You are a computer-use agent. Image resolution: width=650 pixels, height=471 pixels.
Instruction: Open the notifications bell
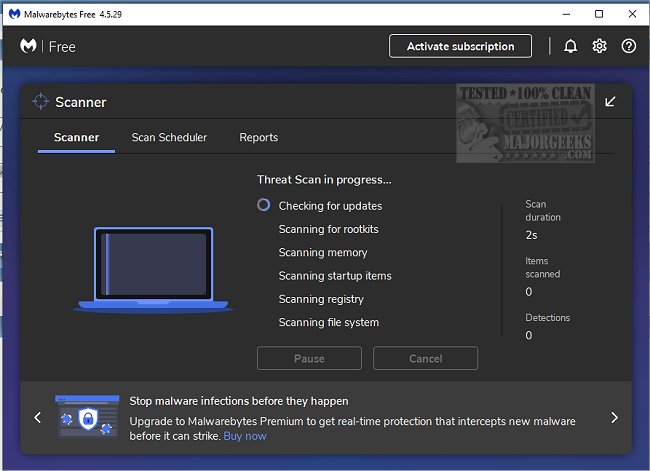tap(570, 46)
